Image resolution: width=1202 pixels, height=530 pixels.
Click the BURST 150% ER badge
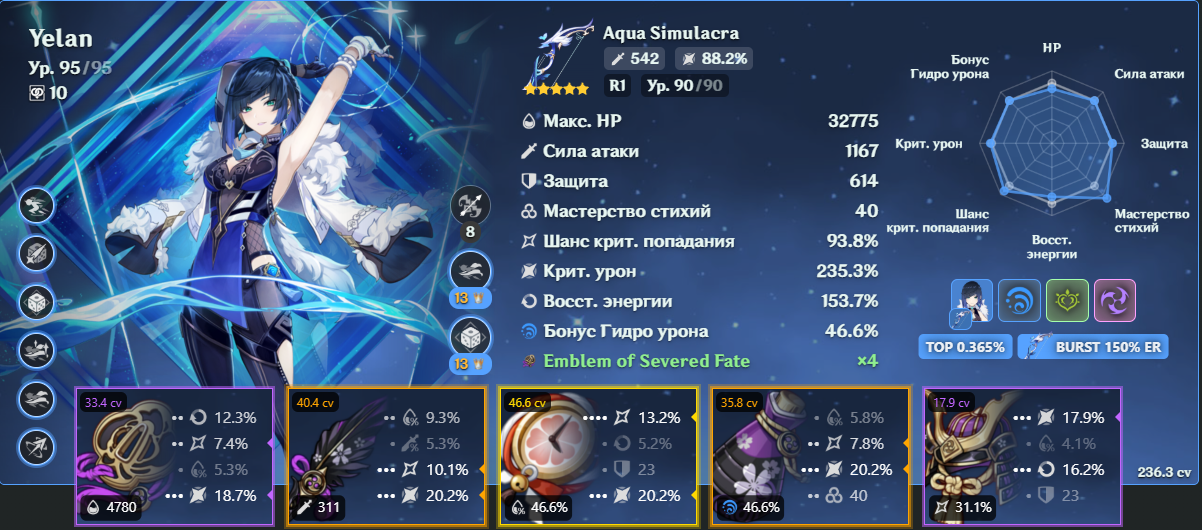pos(1093,346)
